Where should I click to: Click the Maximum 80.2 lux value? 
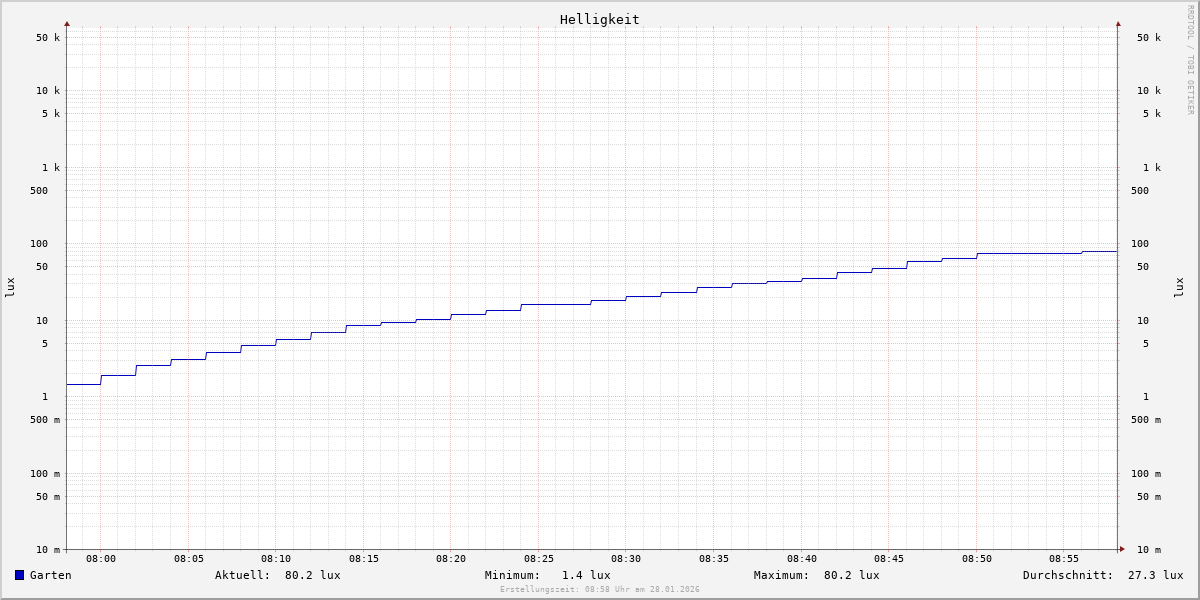pos(851,575)
